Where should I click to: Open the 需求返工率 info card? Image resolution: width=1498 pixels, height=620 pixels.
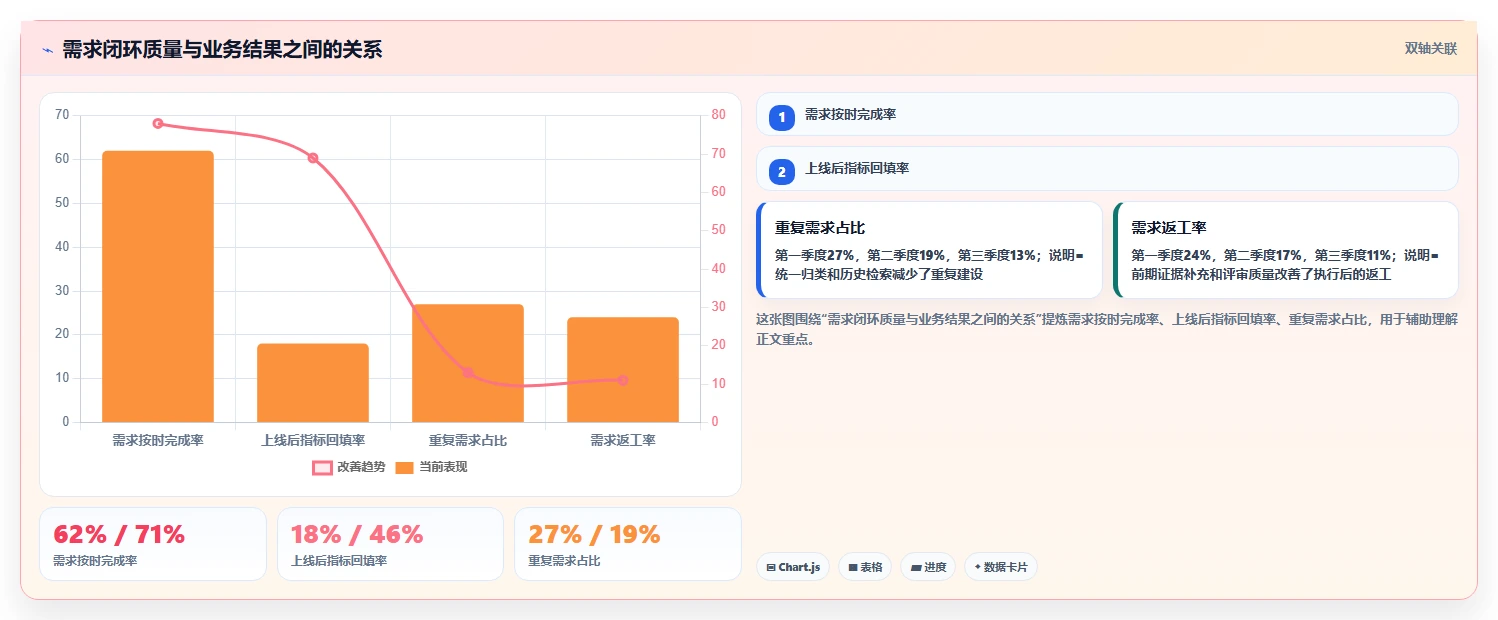pyautogui.click(x=1285, y=250)
